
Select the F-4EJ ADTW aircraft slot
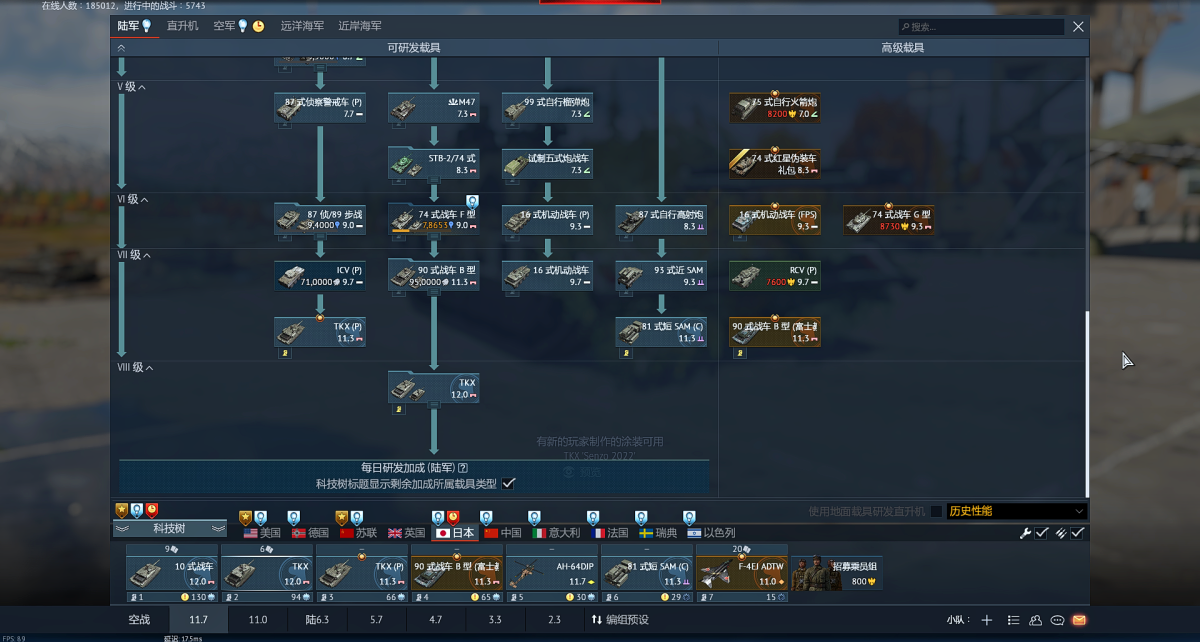742,573
